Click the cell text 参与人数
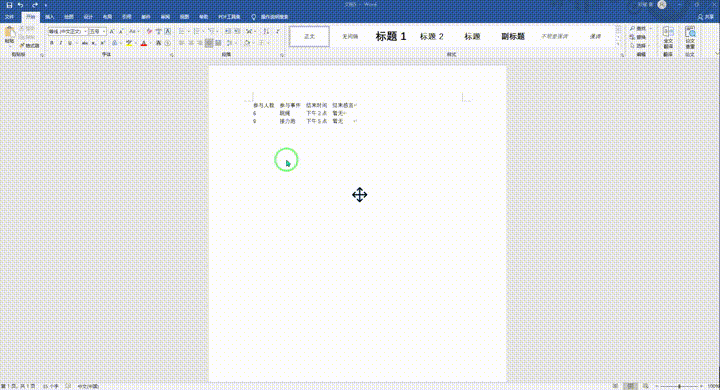This screenshot has width=720, height=390. (x=264, y=105)
